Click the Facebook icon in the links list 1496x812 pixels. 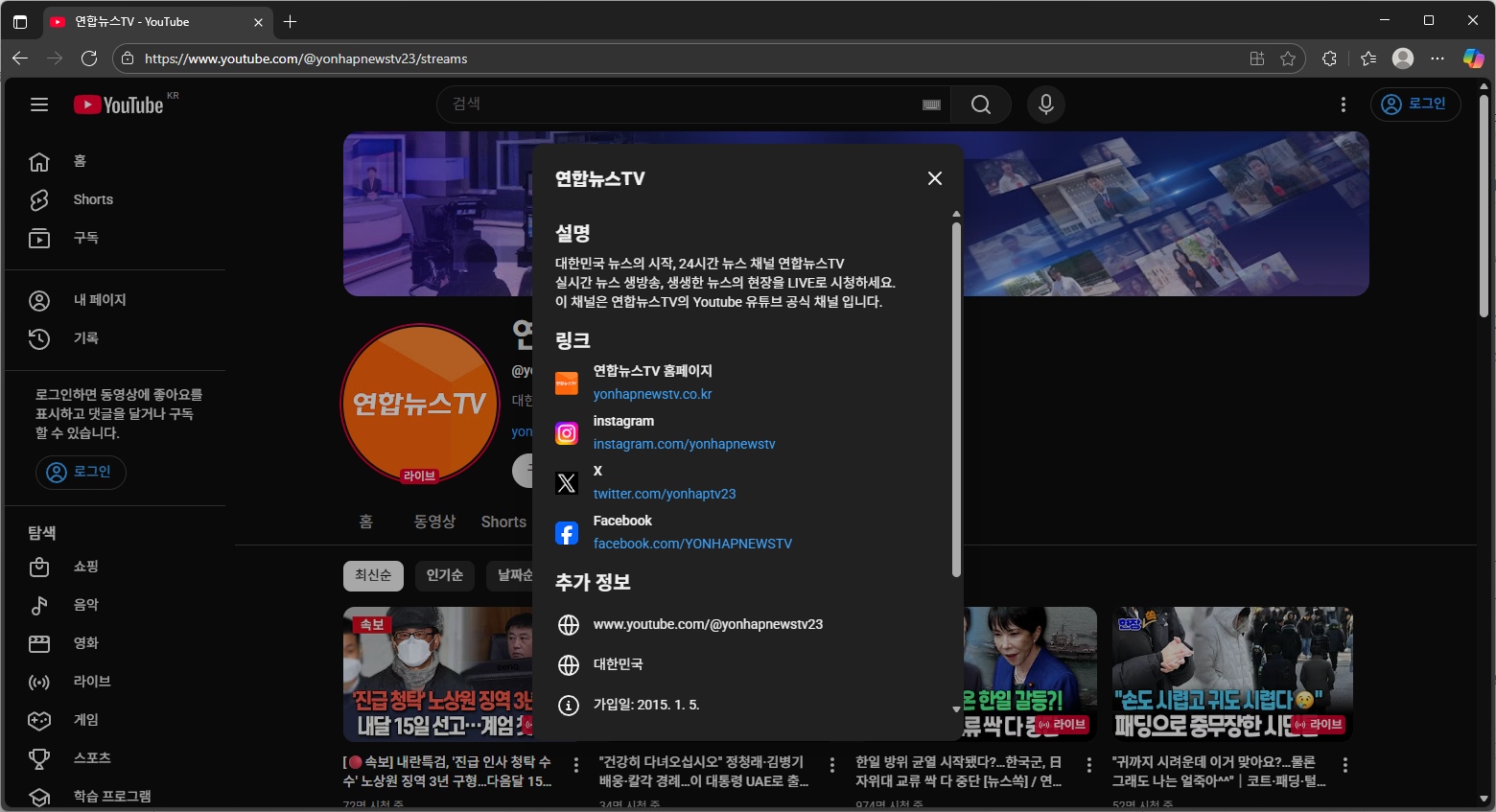(567, 533)
